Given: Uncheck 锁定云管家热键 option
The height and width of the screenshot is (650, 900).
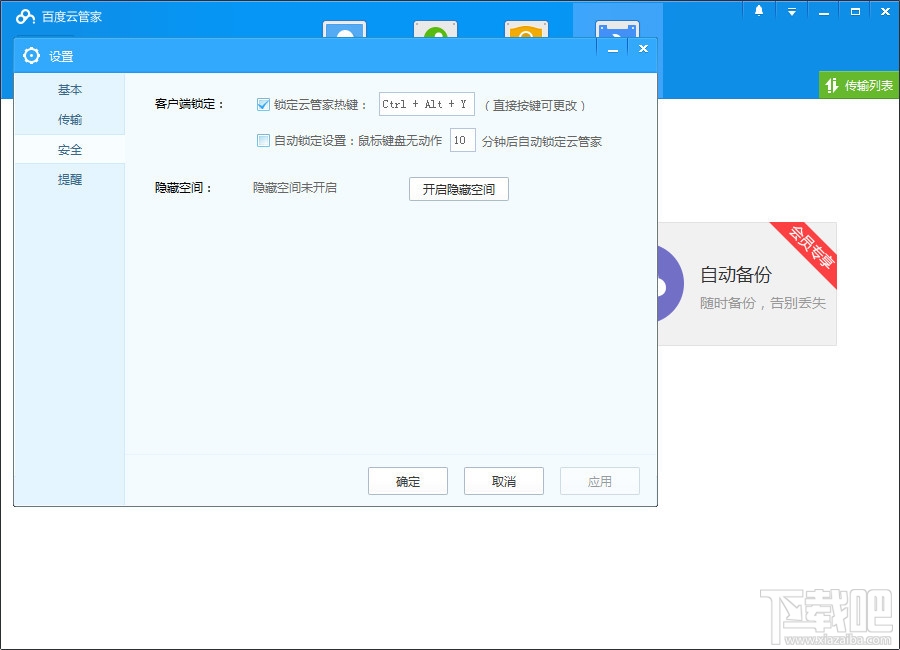Looking at the screenshot, I should [x=263, y=104].
